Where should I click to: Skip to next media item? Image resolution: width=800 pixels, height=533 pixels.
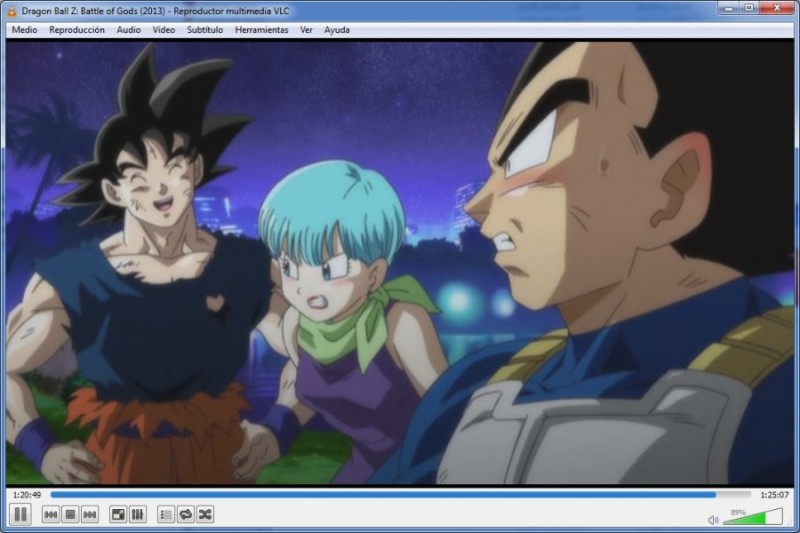tap(90, 514)
